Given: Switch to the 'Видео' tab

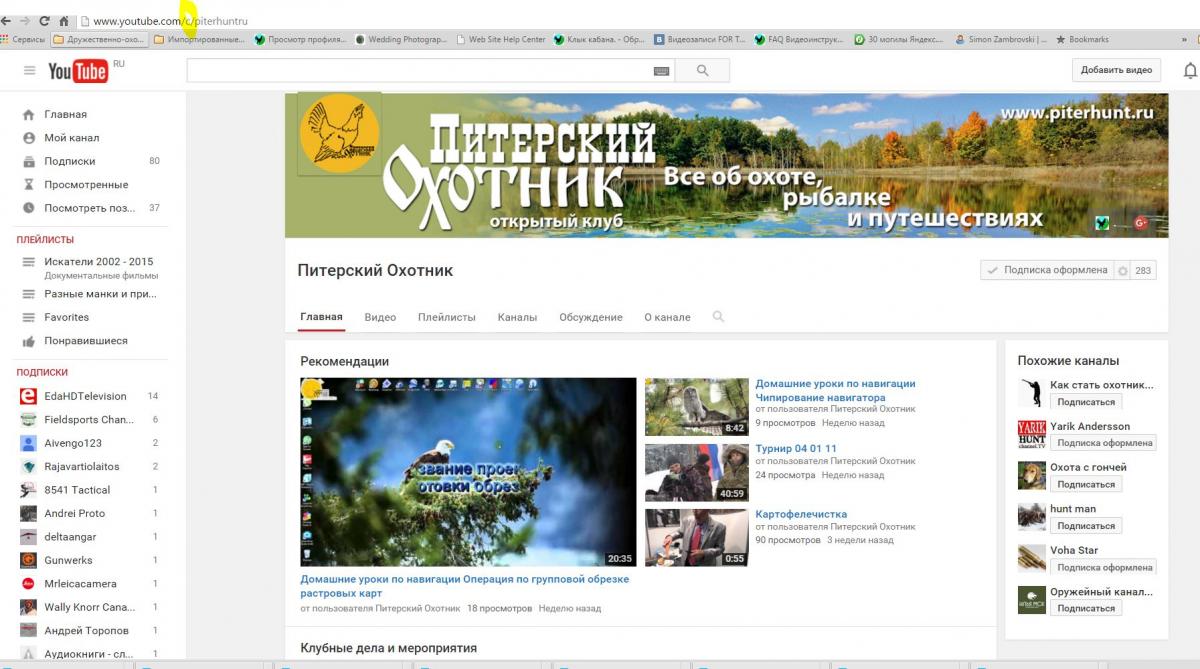Looking at the screenshot, I should [x=380, y=317].
